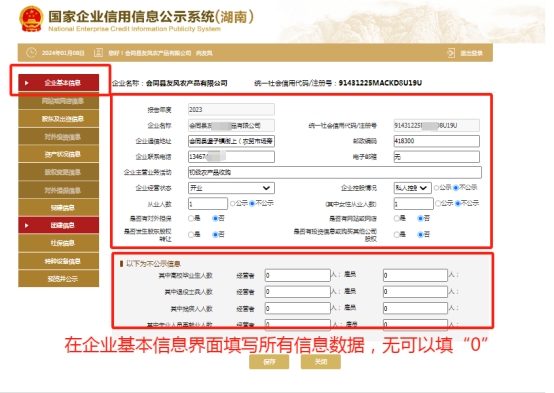Choose 是 for 是否有对外担保

point(191,218)
